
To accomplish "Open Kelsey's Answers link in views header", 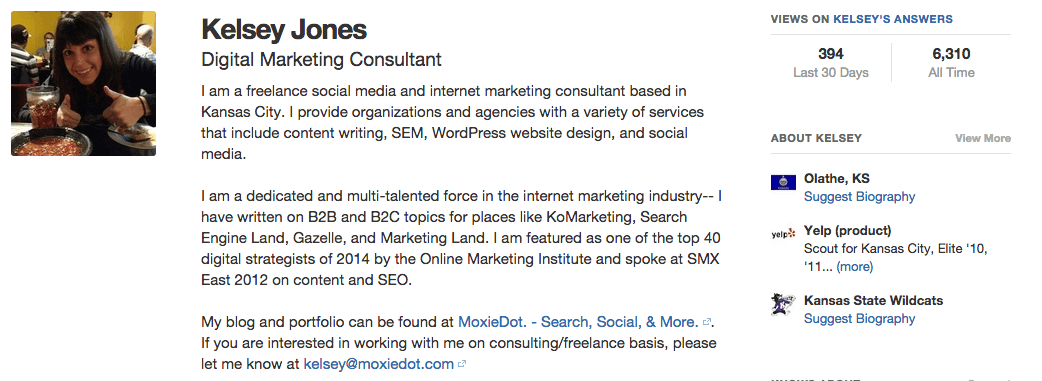I will coord(892,19).
